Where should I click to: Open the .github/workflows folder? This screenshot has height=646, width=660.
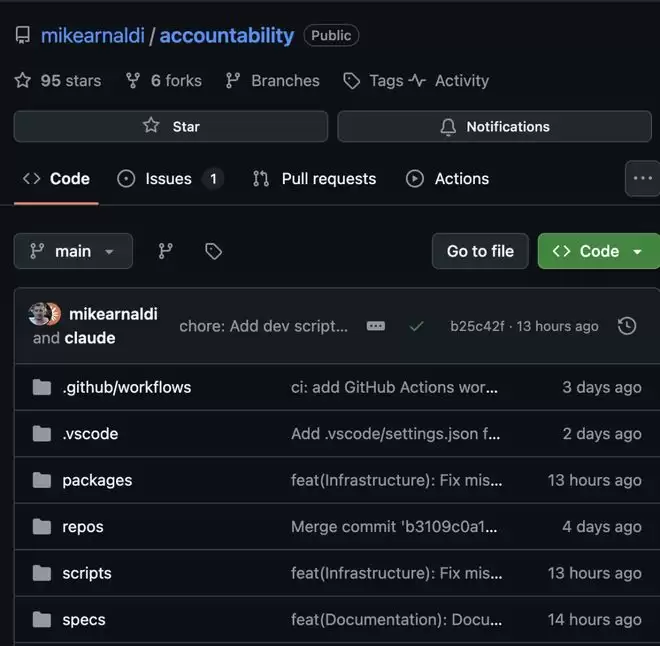click(x=126, y=387)
